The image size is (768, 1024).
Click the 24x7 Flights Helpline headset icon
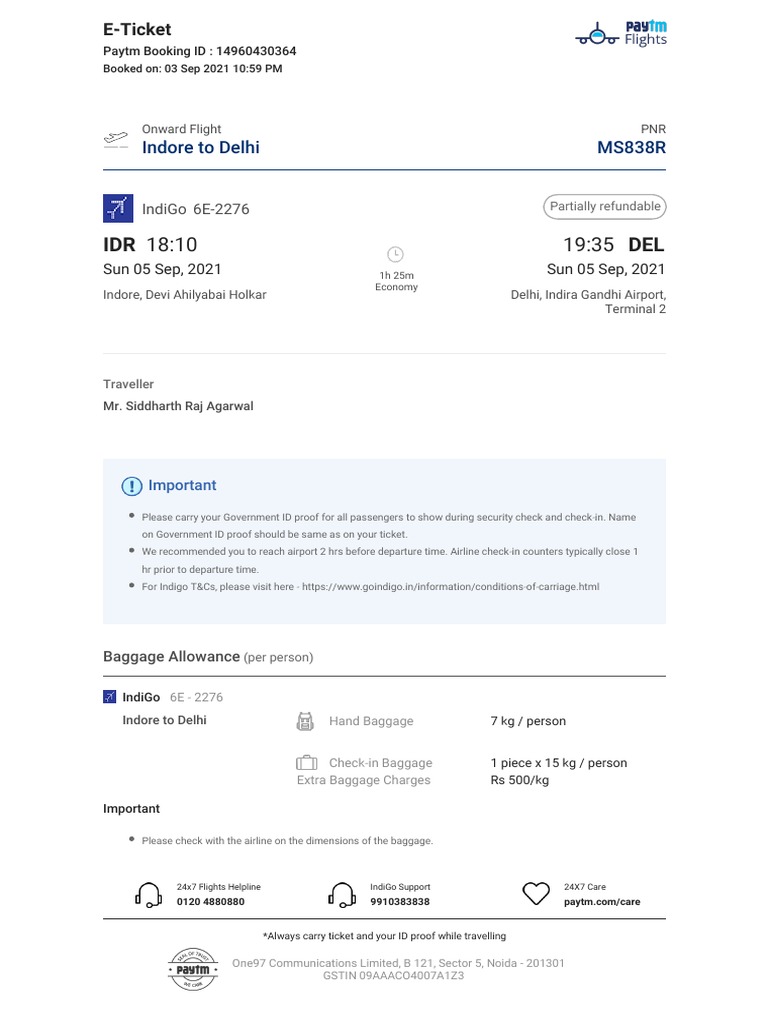(x=149, y=894)
